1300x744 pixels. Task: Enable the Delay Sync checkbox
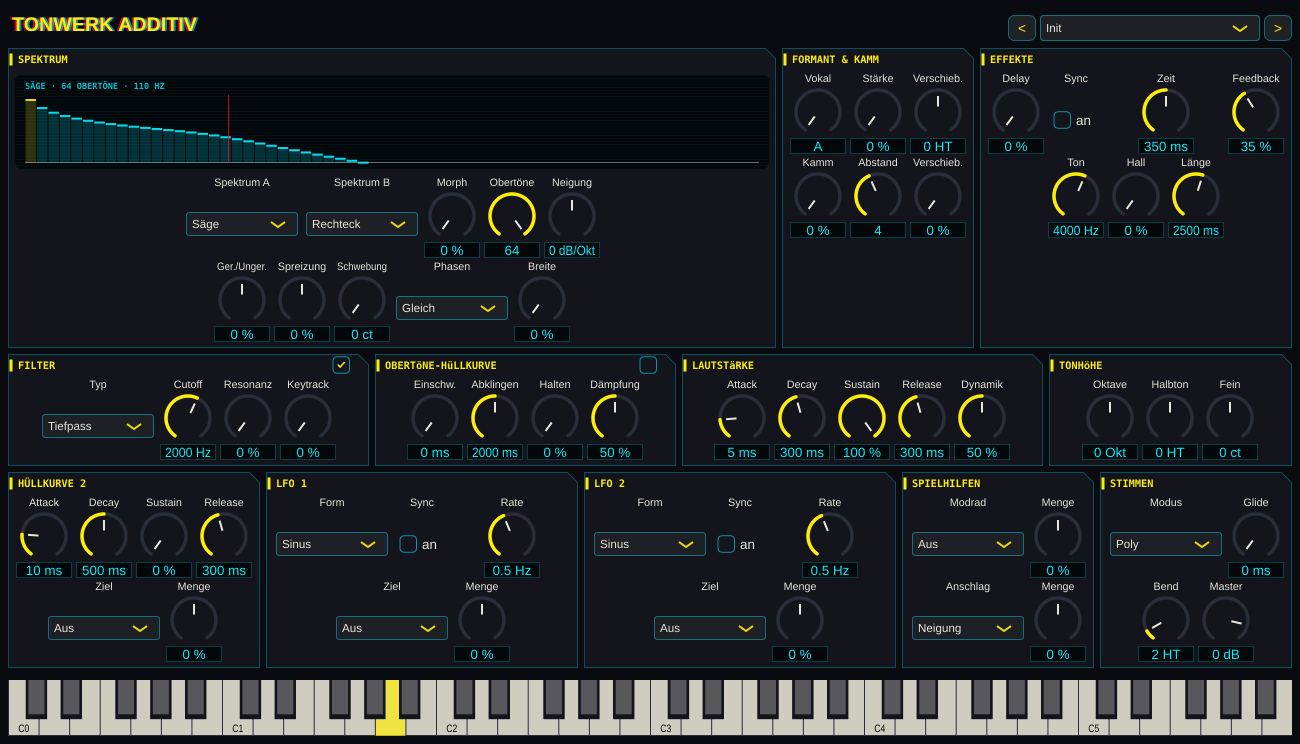tap(1062, 120)
